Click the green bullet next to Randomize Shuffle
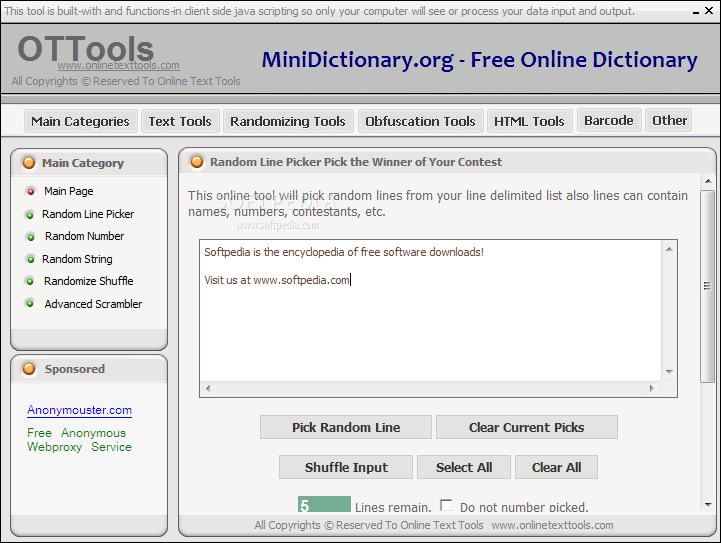The width and height of the screenshot is (721, 543). pyautogui.click(x=30, y=281)
